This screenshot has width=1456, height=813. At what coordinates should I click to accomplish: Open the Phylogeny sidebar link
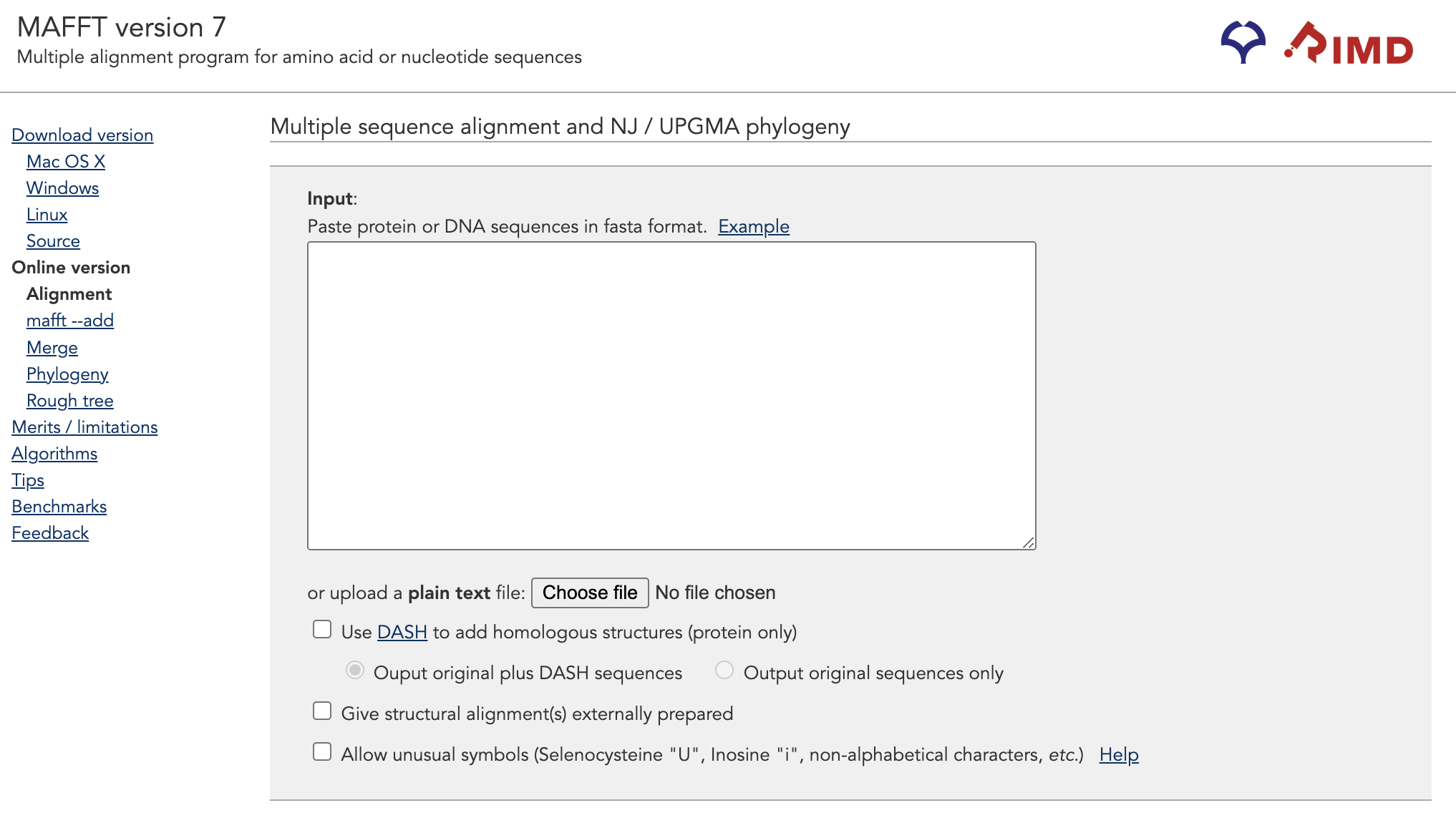(67, 374)
